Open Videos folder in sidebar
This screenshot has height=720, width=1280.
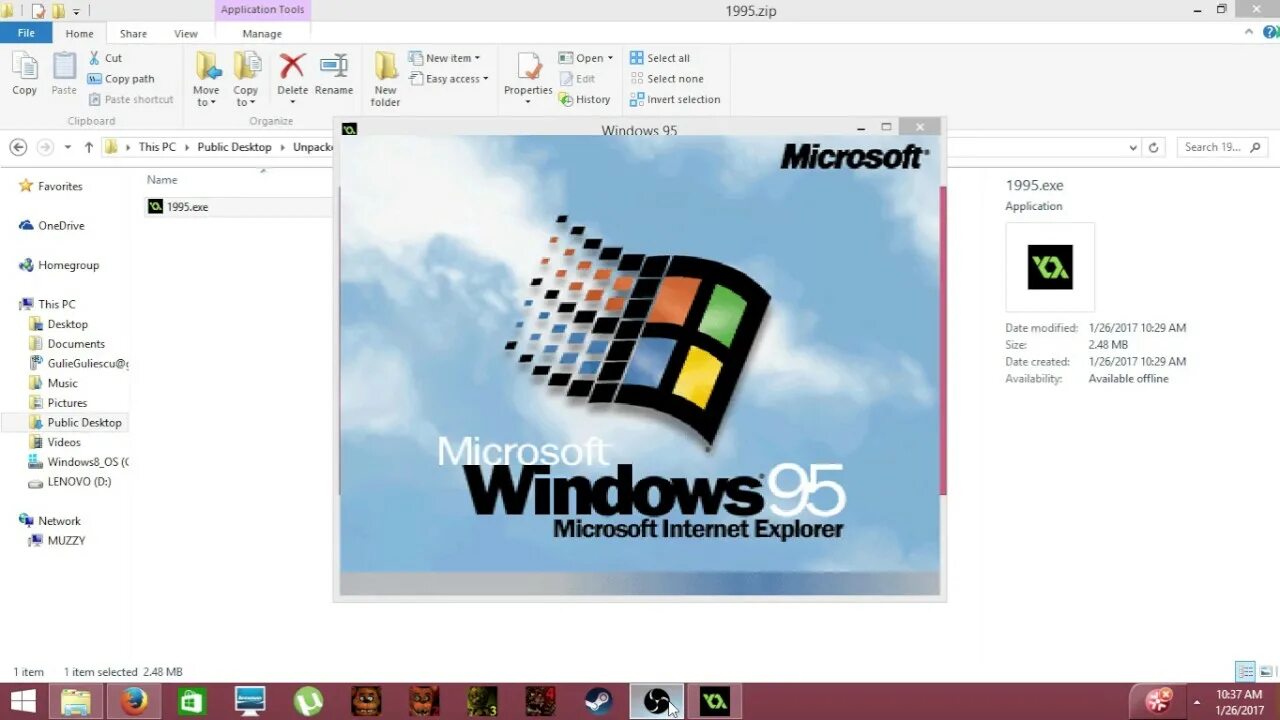[x=55, y=442]
